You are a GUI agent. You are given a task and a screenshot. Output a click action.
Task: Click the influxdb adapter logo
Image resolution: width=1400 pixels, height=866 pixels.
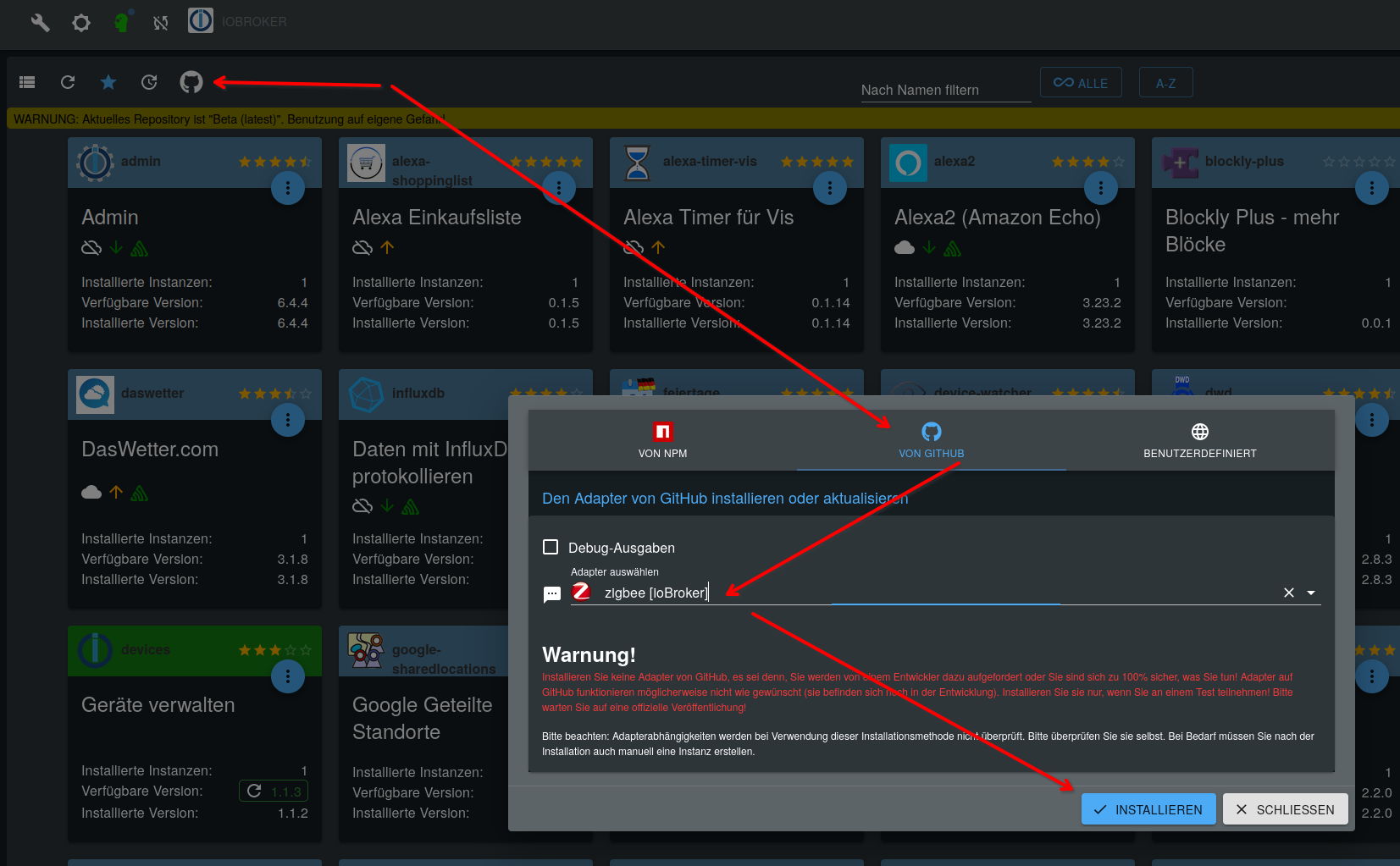tap(367, 394)
